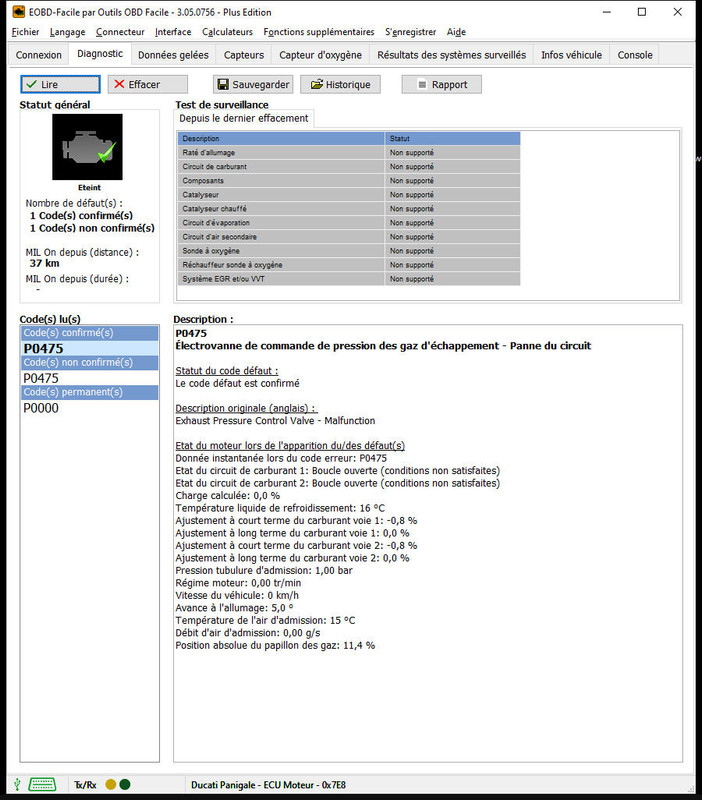Image resolution: width=702 pixels, height=800 pixels.
Task: Click the EOBD-Facile app icon in title bar
Action: tap(18, 12)
